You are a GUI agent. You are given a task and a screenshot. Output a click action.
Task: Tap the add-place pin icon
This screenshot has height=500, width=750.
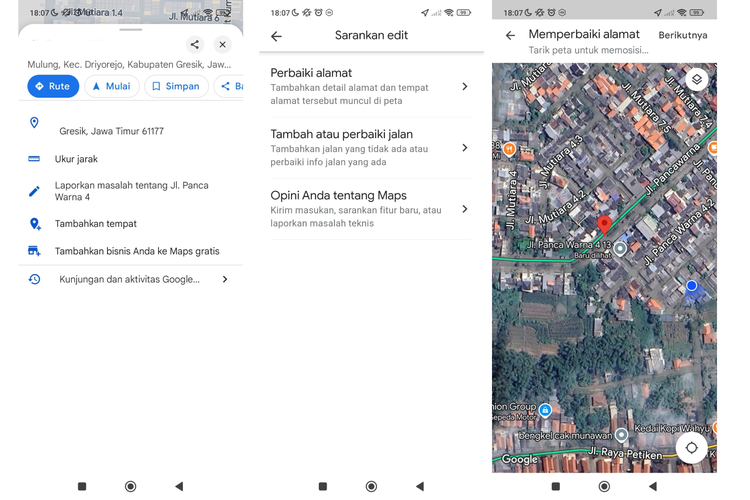[34, 223]
